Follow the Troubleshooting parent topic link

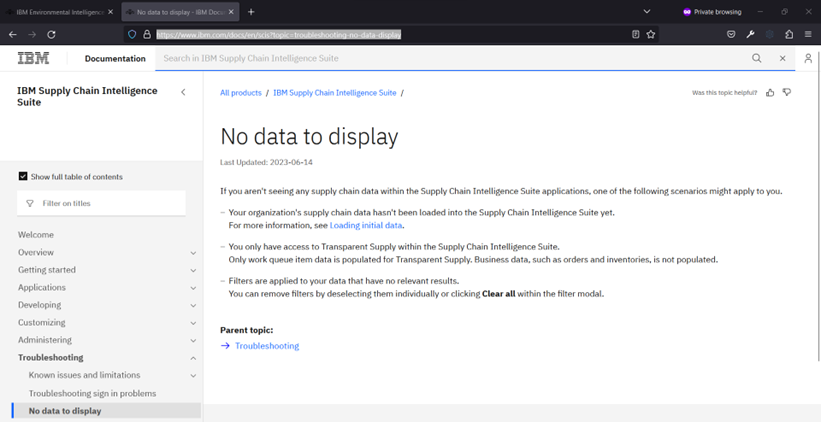[x=266, y=346]
